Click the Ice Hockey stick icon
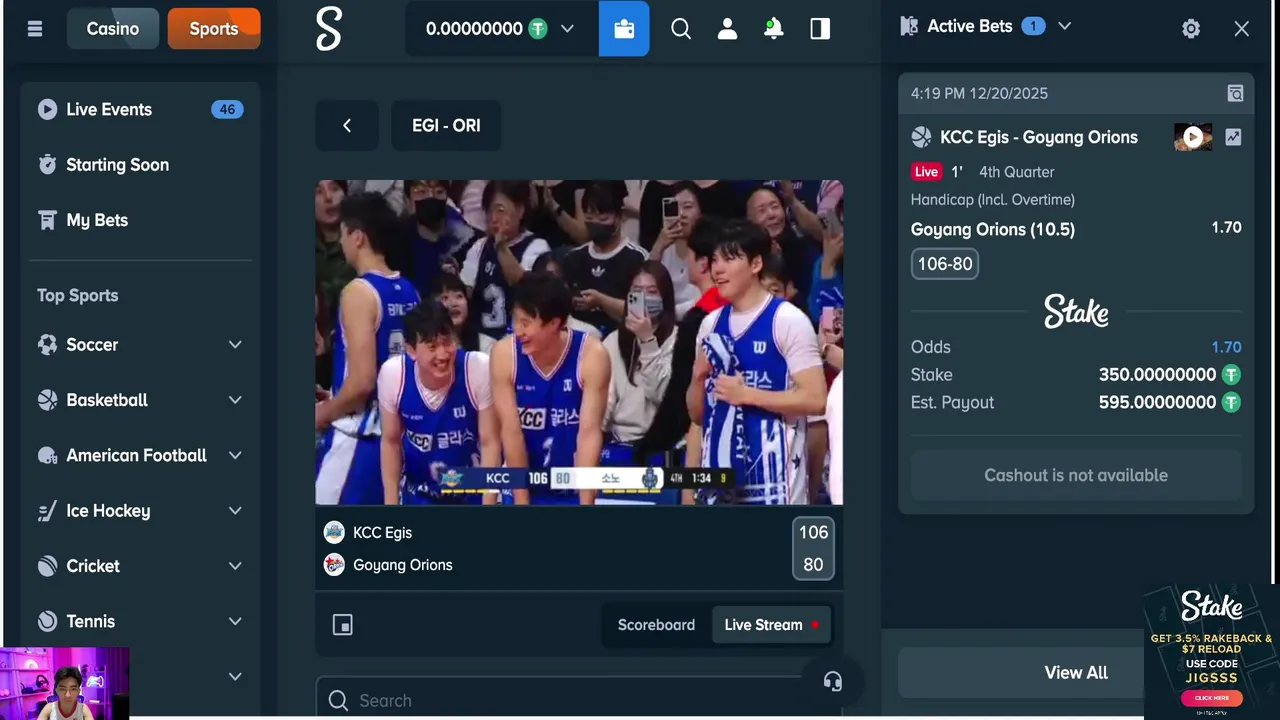 pyautogui.click(x=47, y=511)
